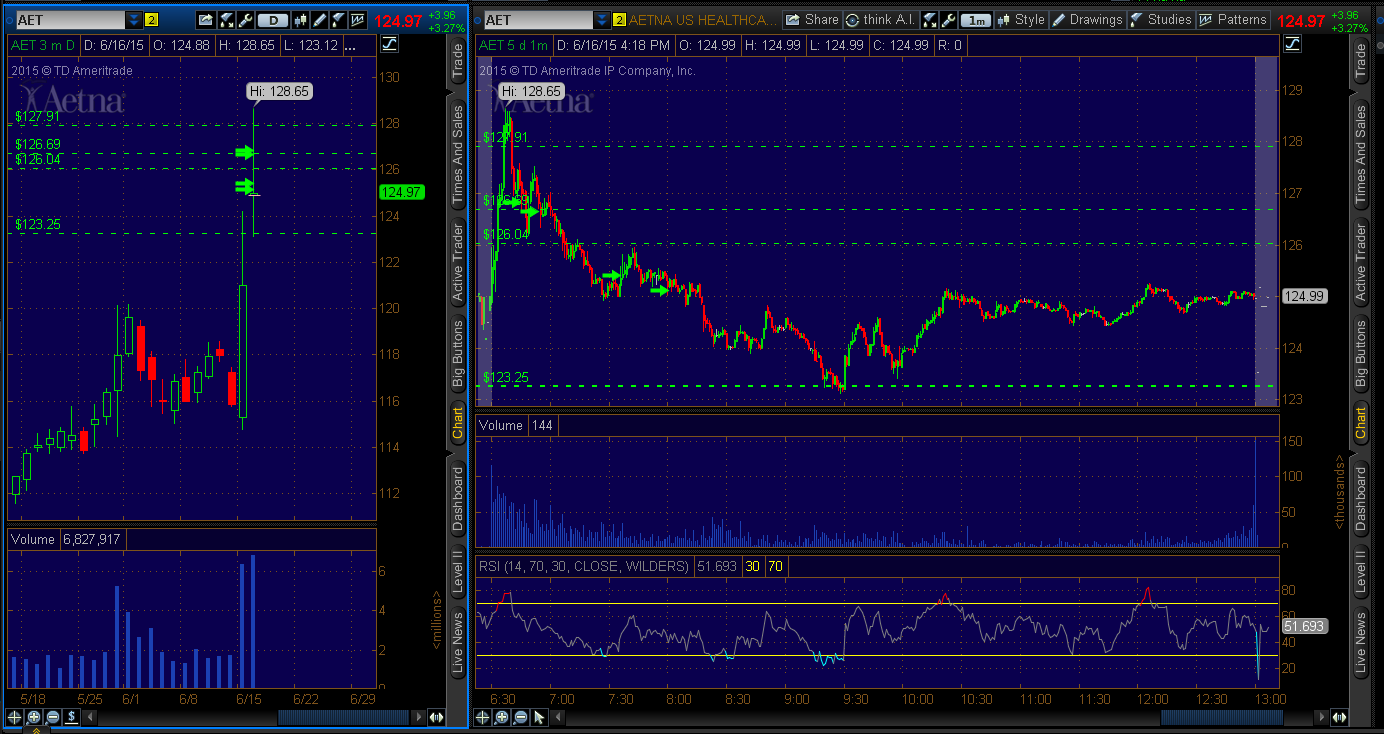Click the Share button in right chart toolbar

coord(812,20)
